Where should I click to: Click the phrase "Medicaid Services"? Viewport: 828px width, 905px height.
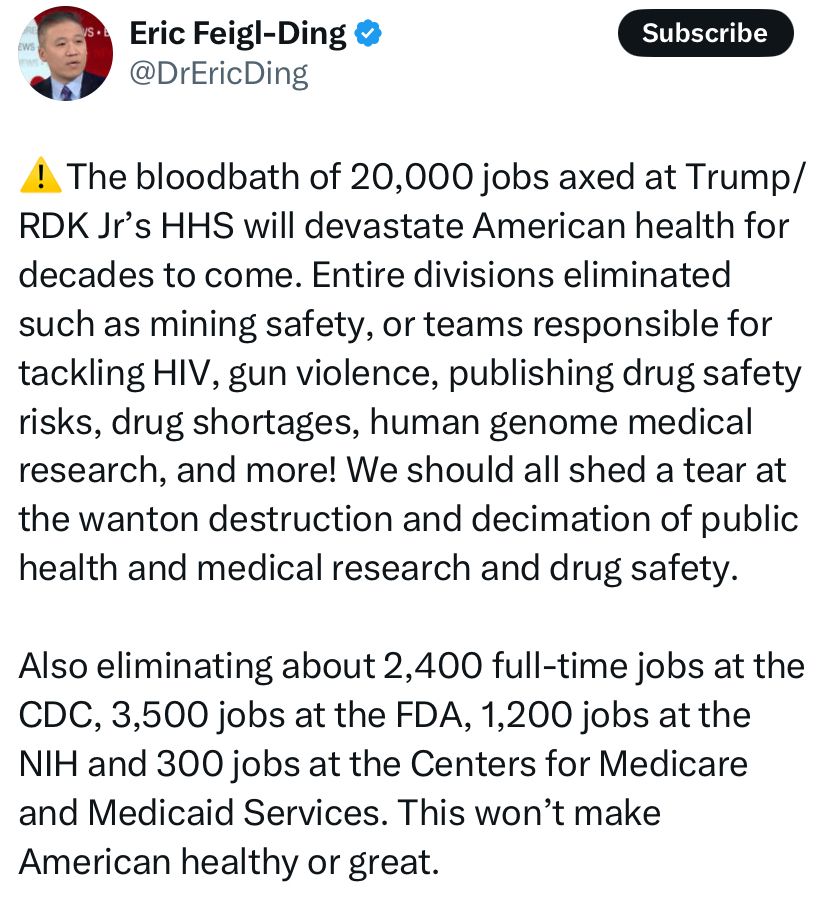coord(233,813)
